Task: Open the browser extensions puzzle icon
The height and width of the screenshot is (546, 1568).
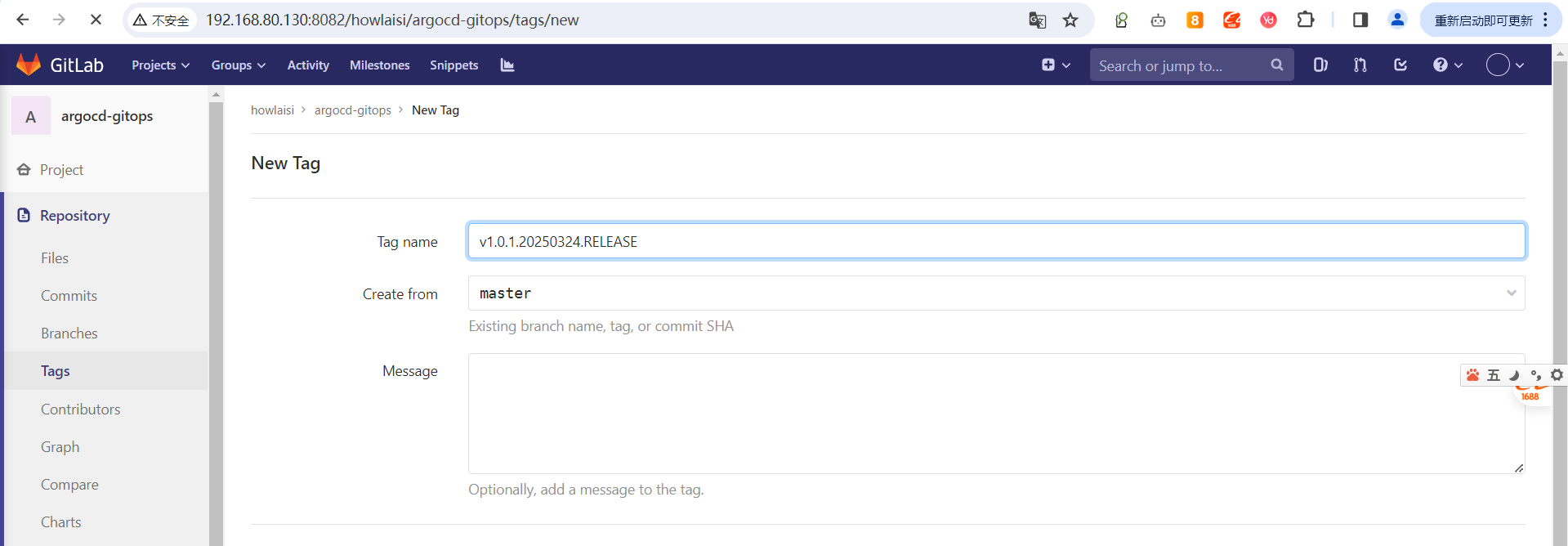Action: (1306, 20)
